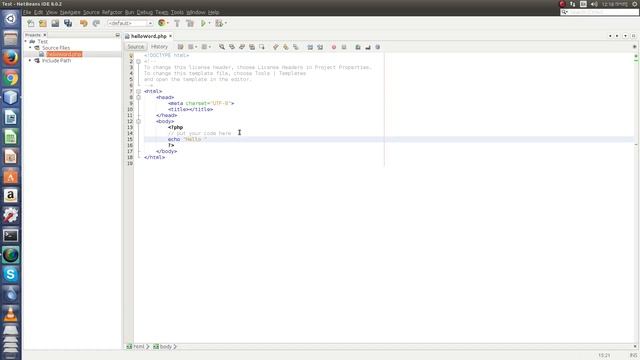This screenshot has width=640, height=360.
Task: Minimize the Projects panel
Action: [118, 35]
